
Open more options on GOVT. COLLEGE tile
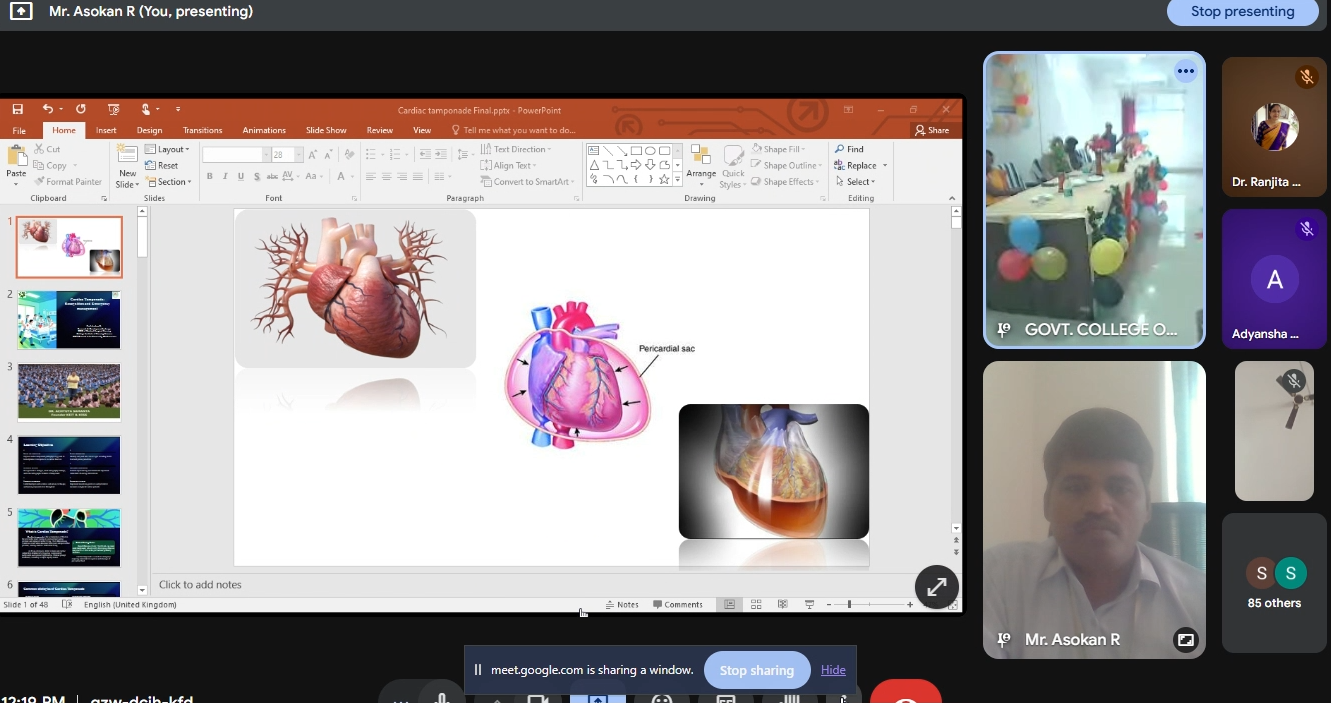click(x=1185, y=71)
